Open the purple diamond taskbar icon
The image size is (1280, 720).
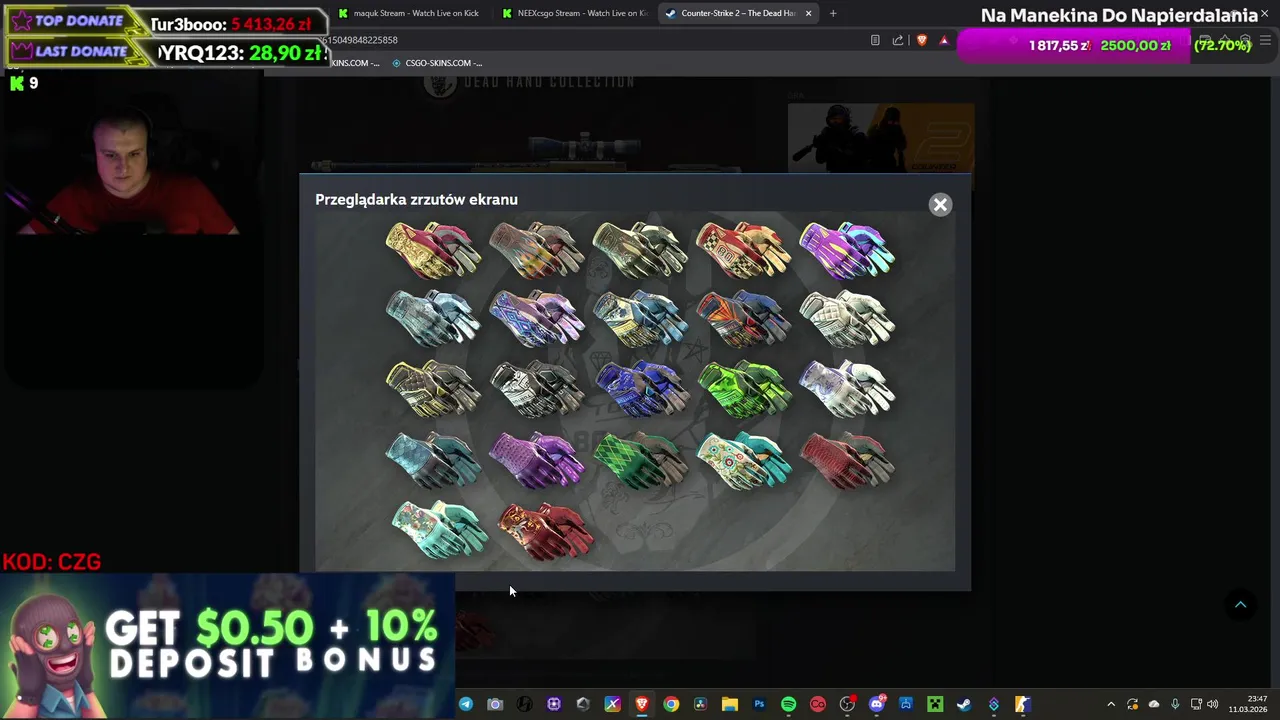pos(993,705)
